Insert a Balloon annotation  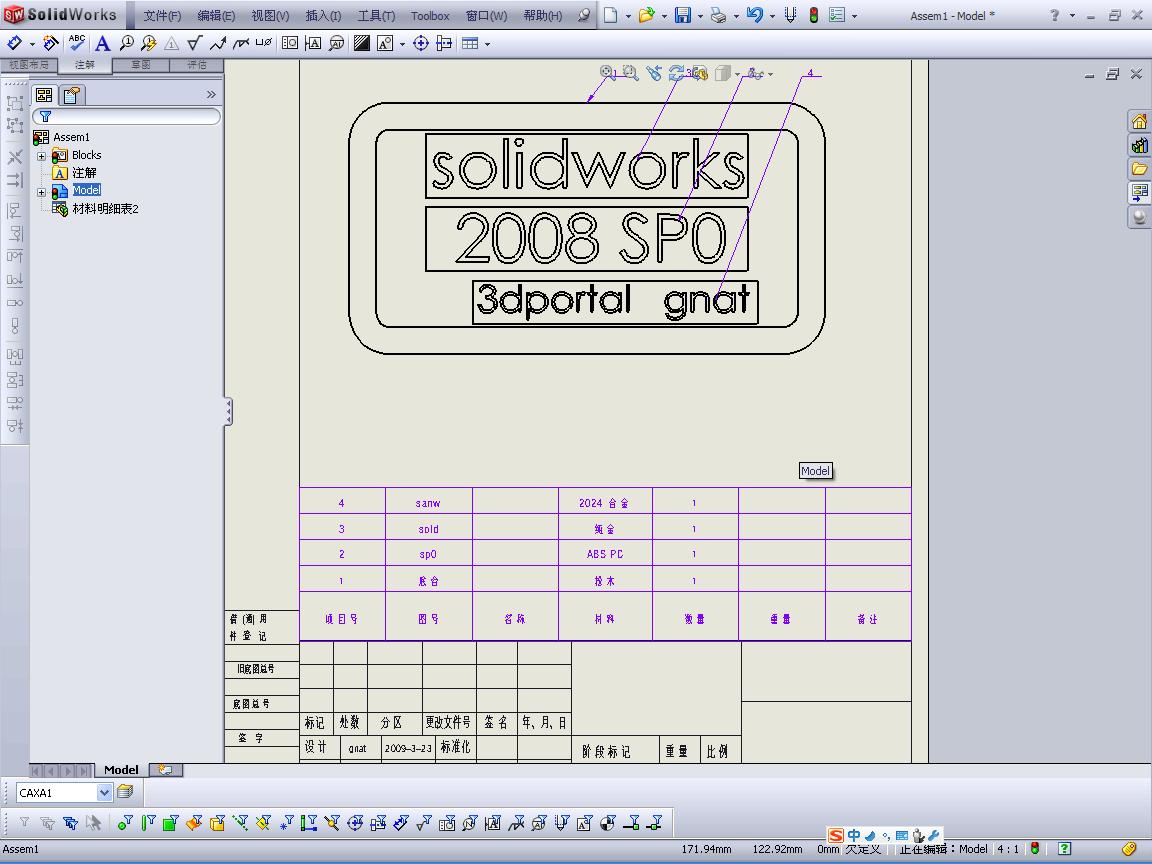point(126,43)
